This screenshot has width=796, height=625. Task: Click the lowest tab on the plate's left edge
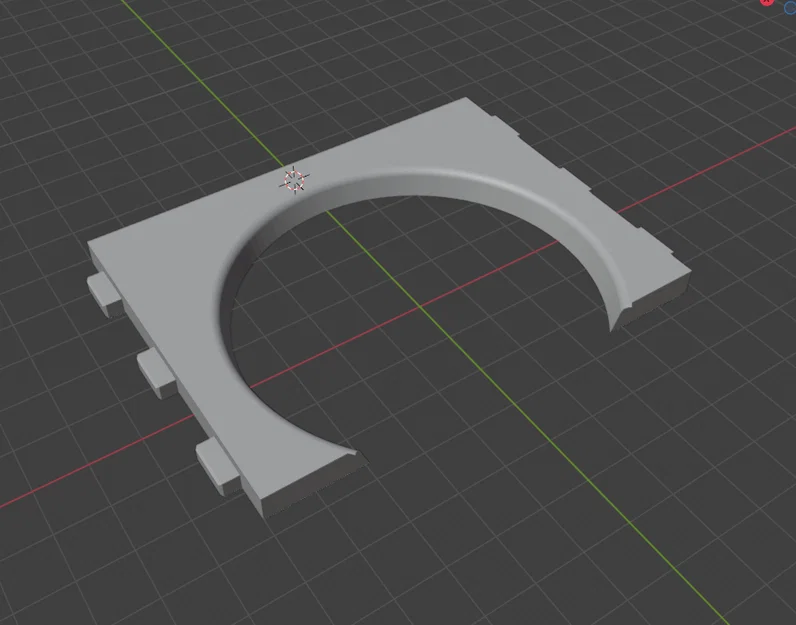tap(217, 467)
